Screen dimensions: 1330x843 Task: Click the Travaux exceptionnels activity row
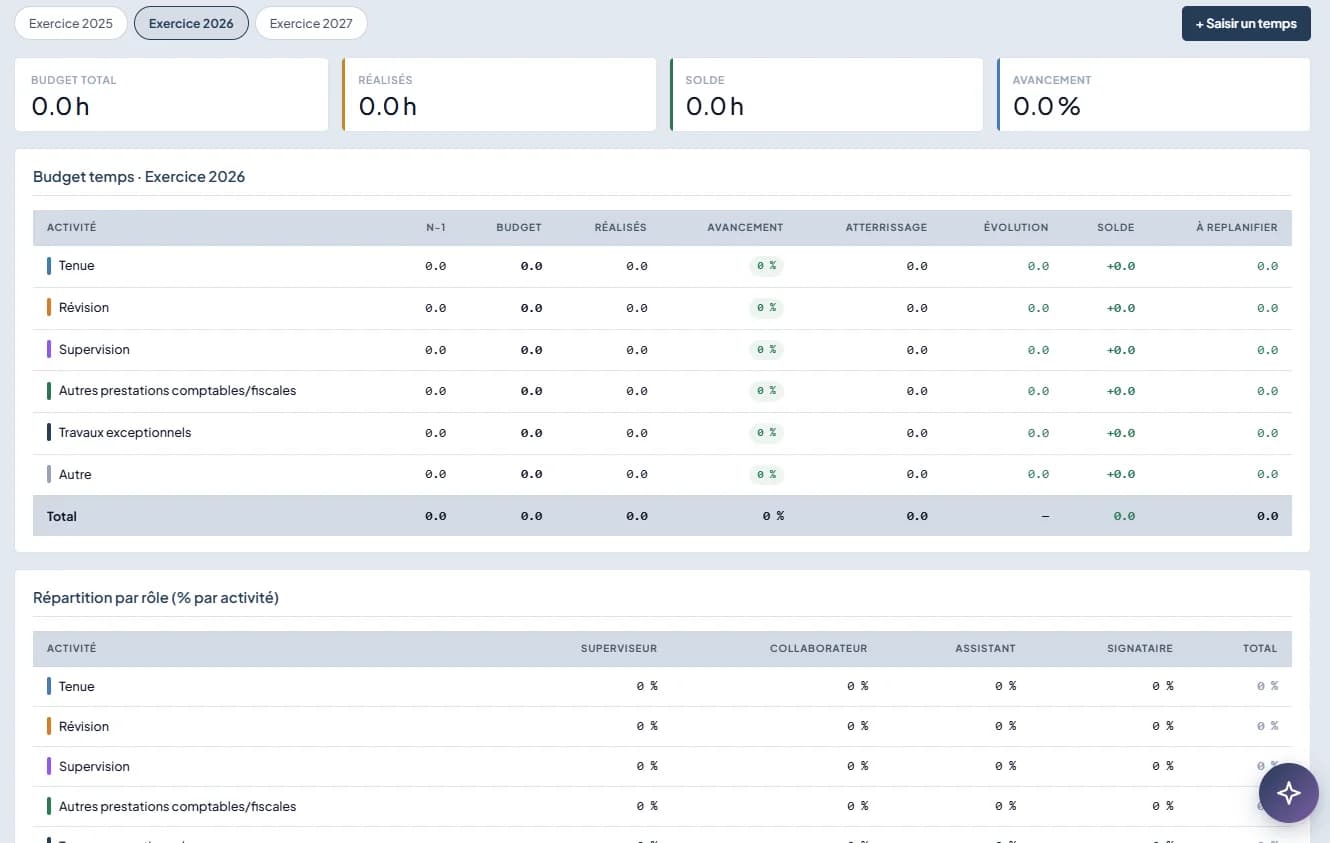[662, 433]
